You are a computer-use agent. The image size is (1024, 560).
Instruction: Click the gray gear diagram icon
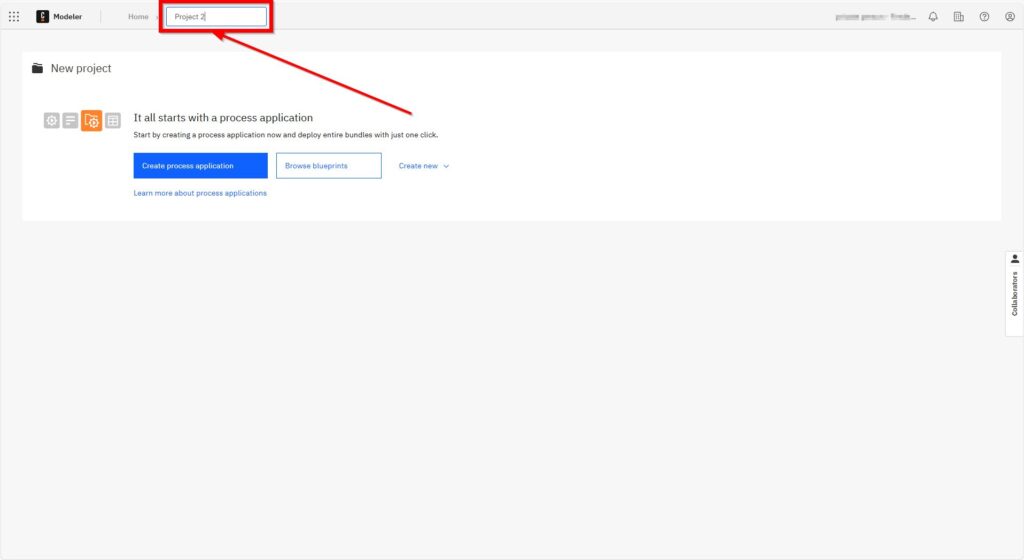click(x=52, y=120)
